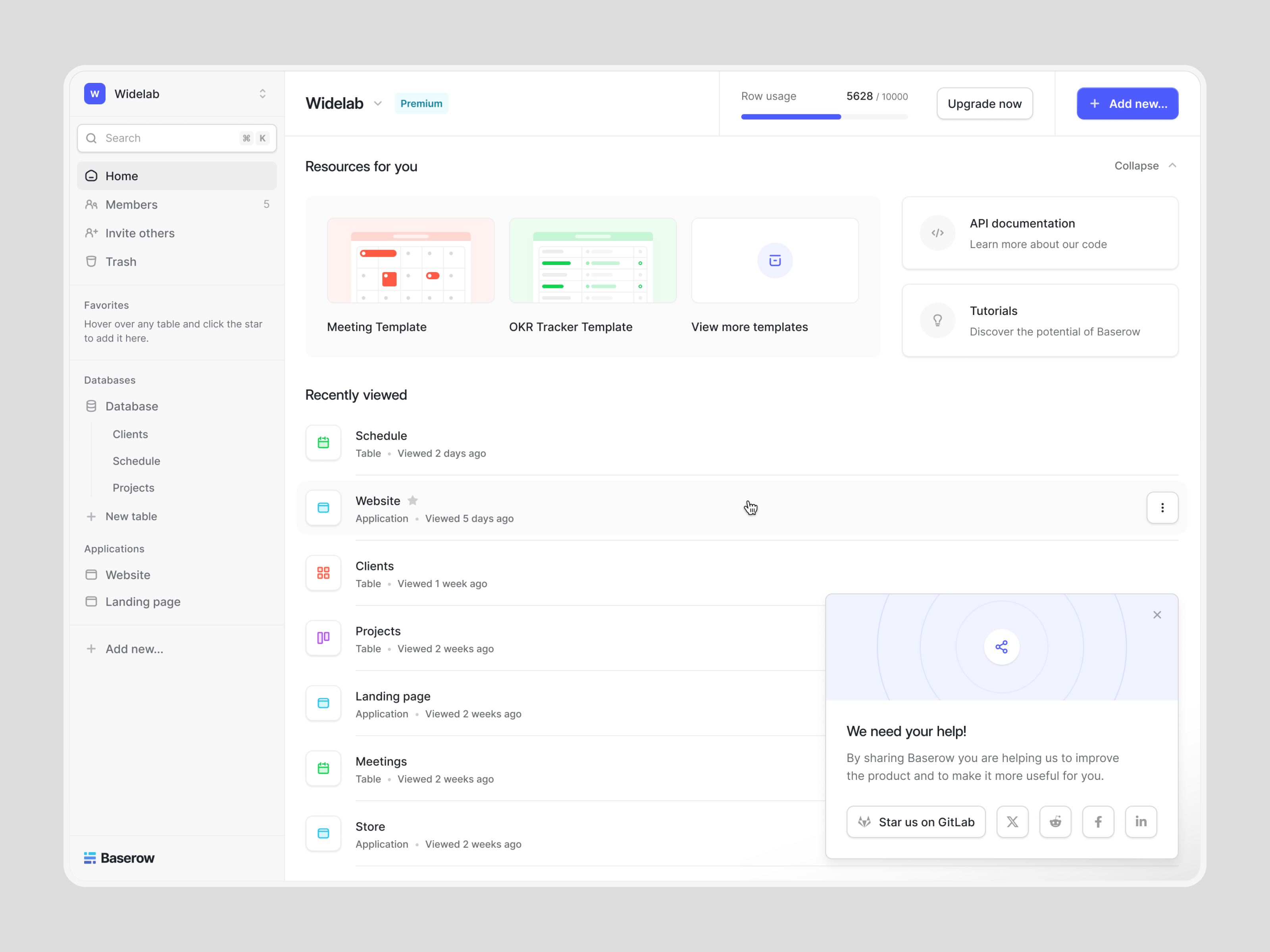Dismiss the 'We need your help!' popup
Screen dimensions: 1270x952
coord(1157,614)
